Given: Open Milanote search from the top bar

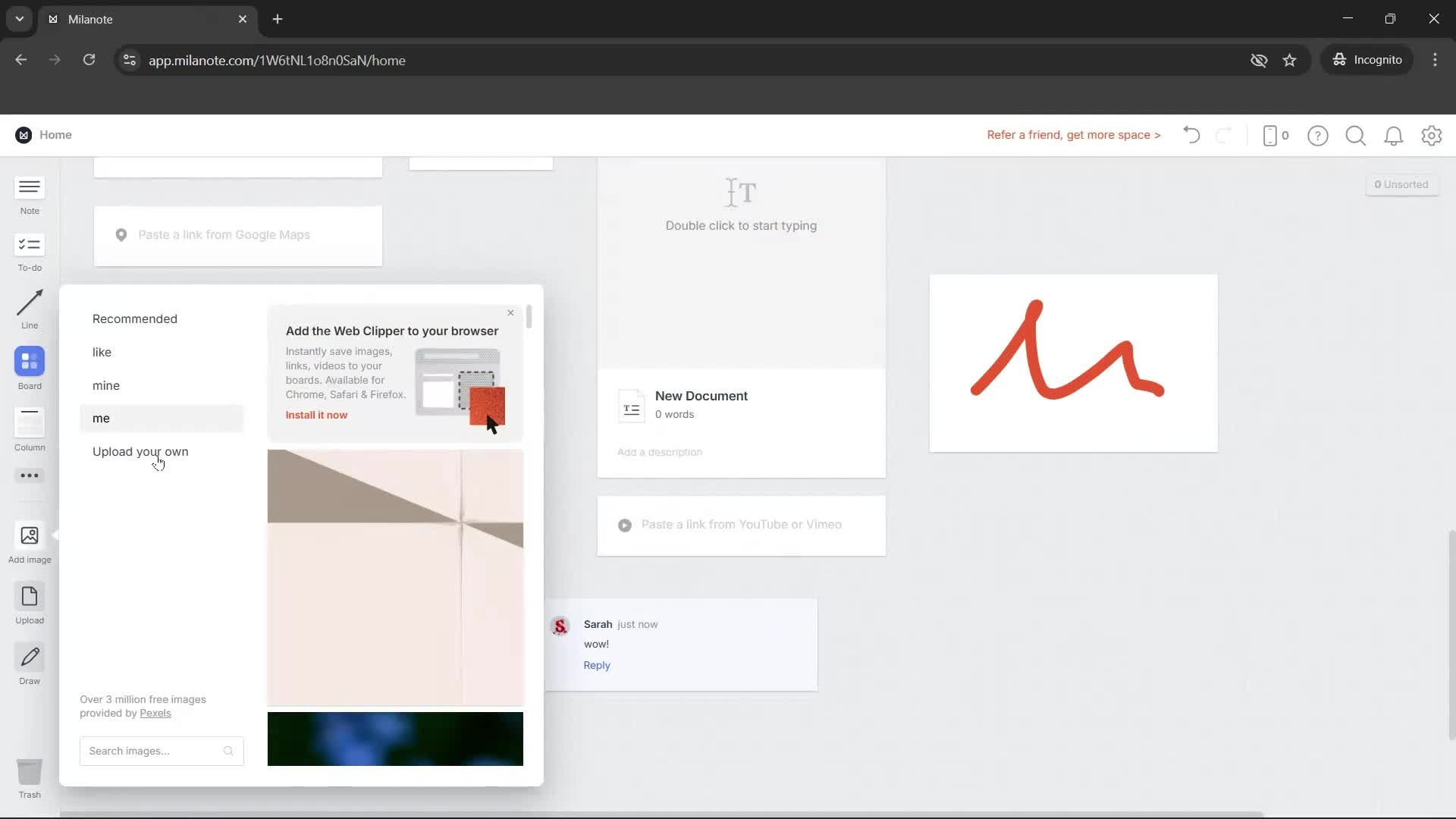Looking at the screenshot, I should coord(1356,135).
